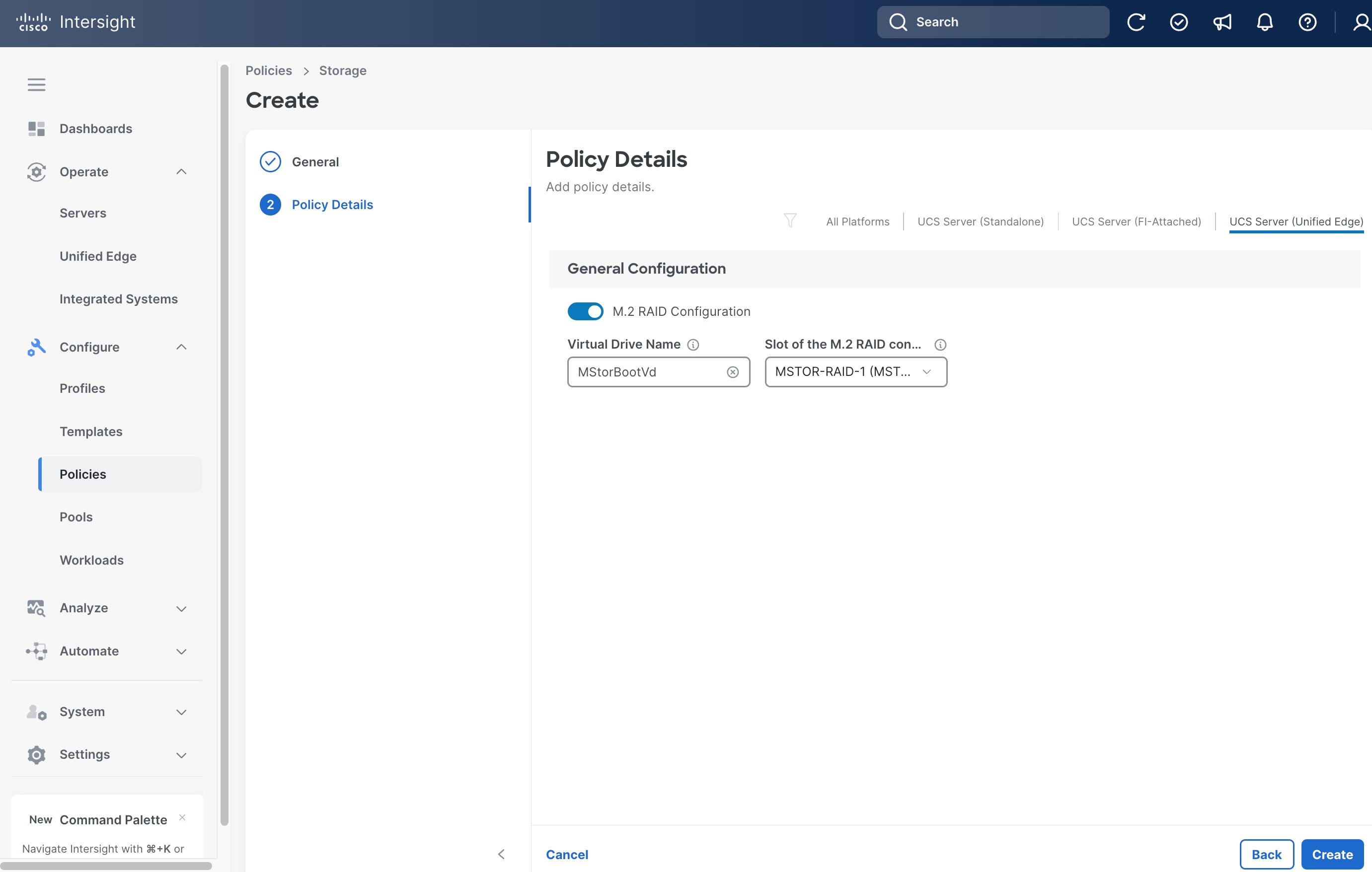Click the platform filter funnel icon
The height and width of the screenshot is (872, 1372).
pyautogui.click(x=790, y=221)
